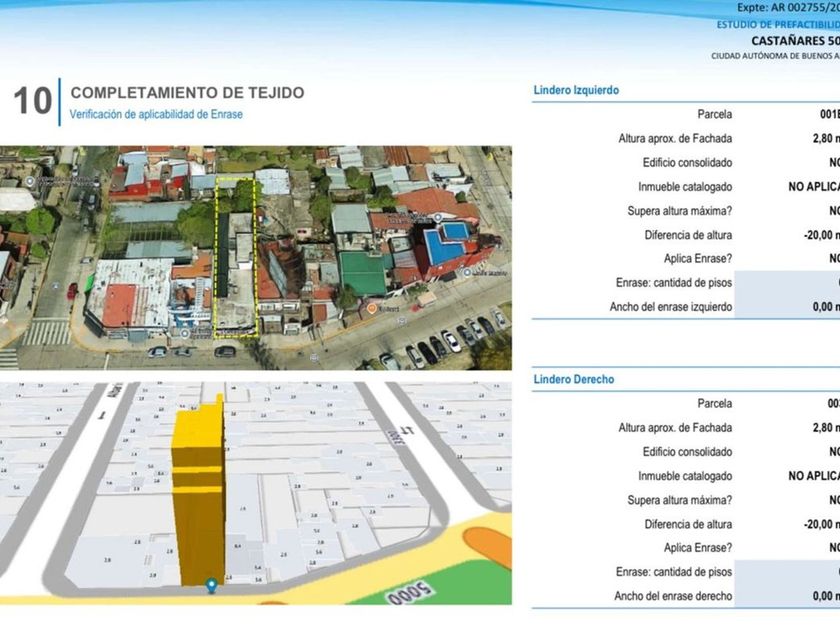Select the 'Lindero Derecho' section heading
Viewport: 840px width, 630px height.
coord(574,379)
